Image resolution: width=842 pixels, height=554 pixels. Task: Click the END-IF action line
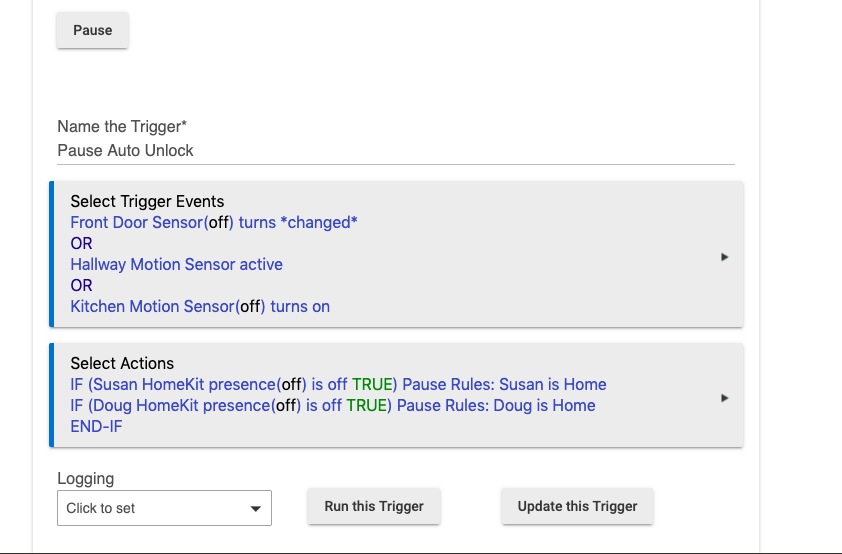tap(96, 426)
